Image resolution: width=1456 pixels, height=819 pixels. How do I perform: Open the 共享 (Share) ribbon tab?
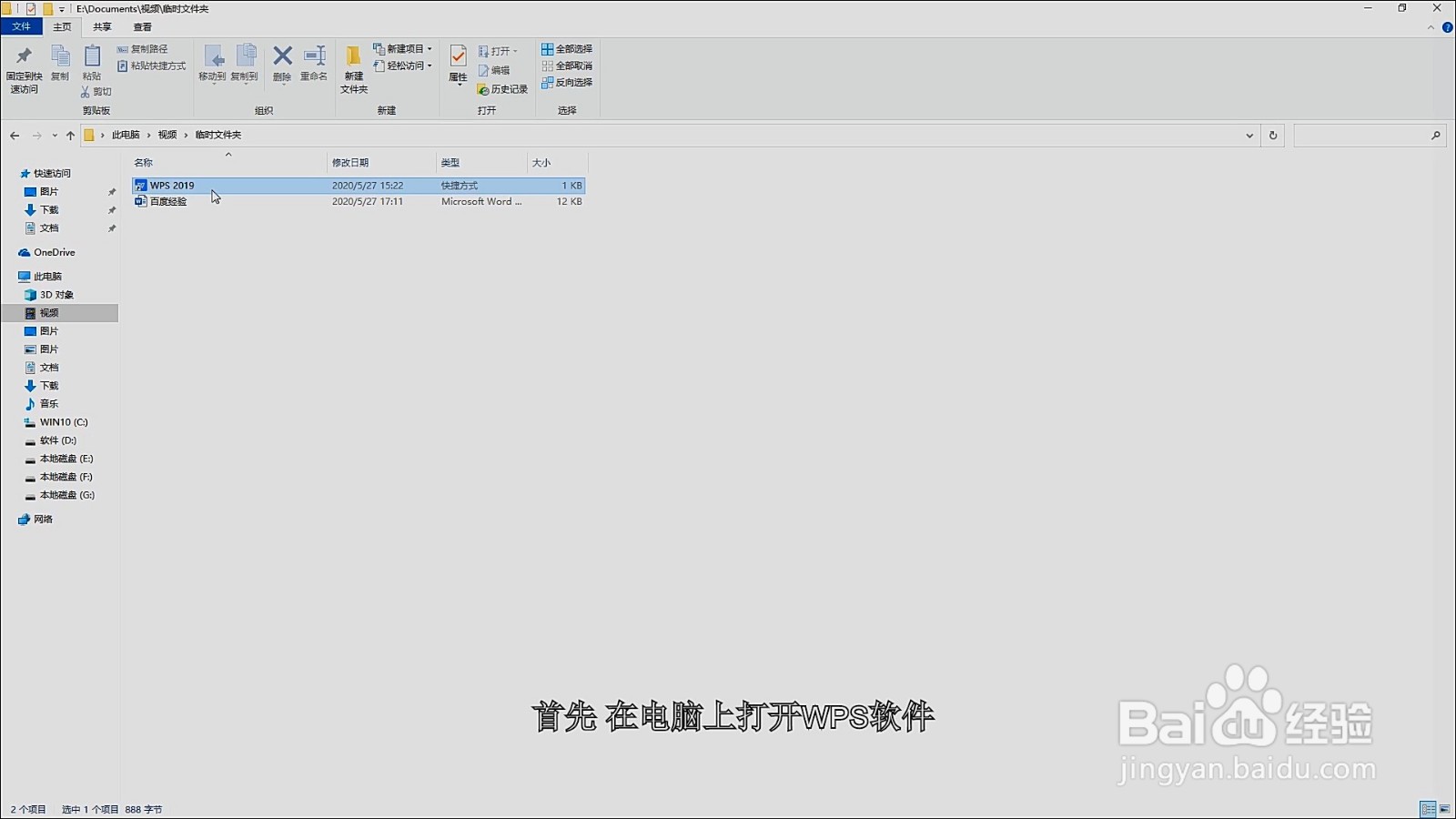click(x=102, y=26)
